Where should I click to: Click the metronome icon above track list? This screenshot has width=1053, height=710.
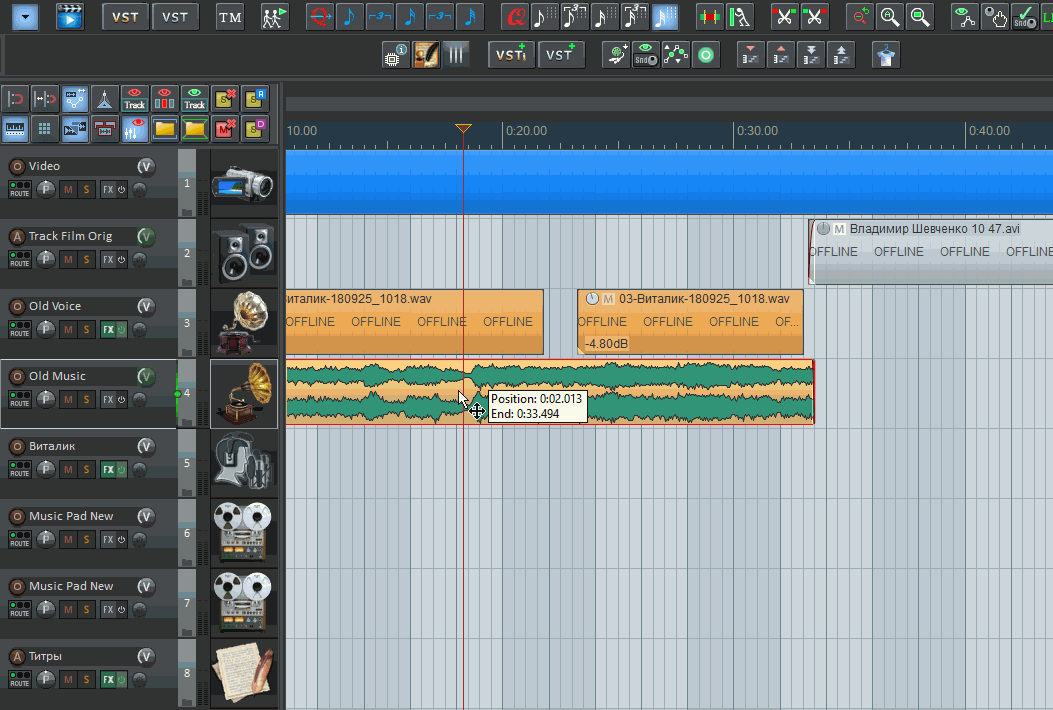pos(105,99)
